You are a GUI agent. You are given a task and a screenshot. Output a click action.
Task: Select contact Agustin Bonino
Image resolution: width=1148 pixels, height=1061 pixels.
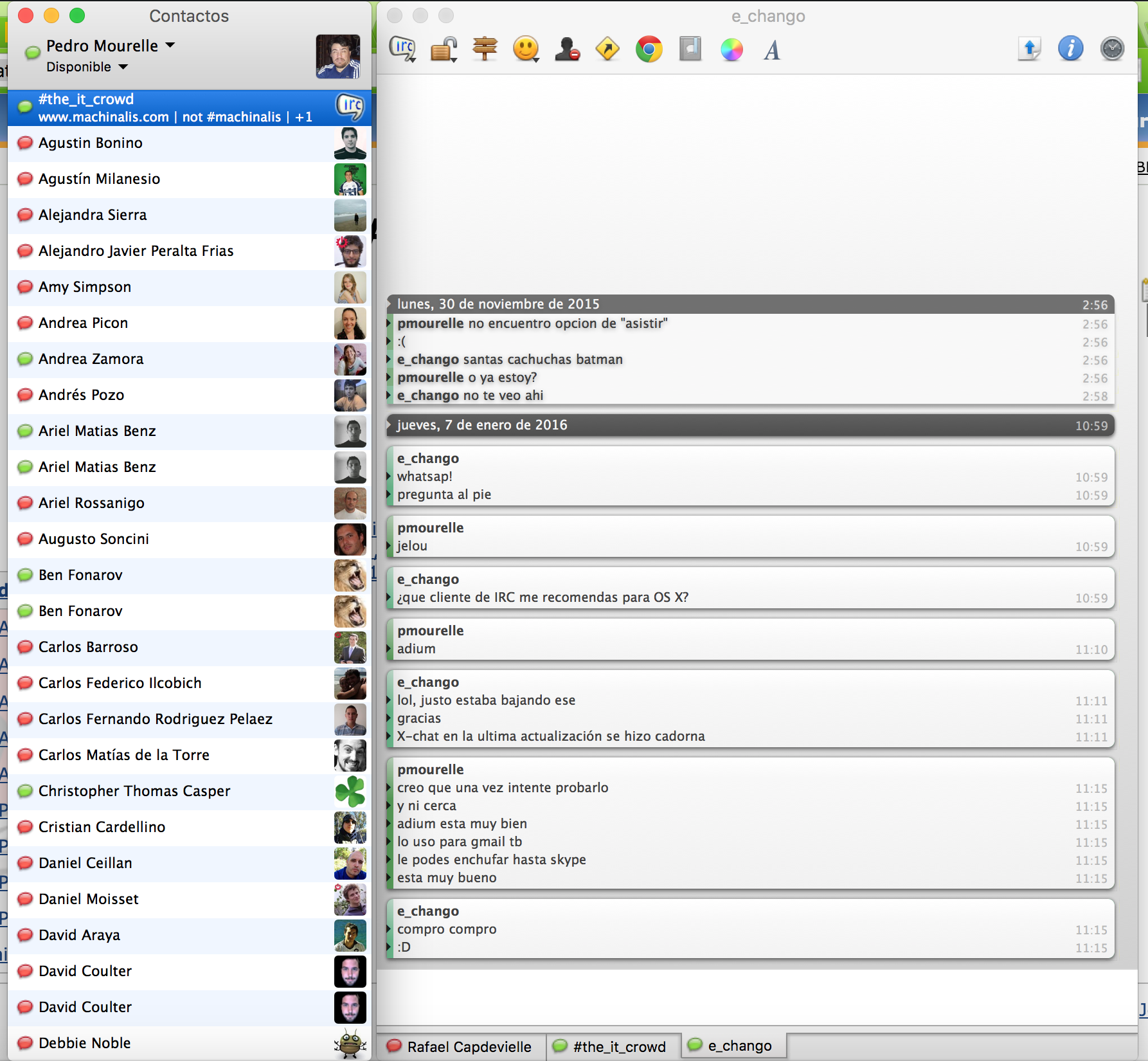coord(190,143)
